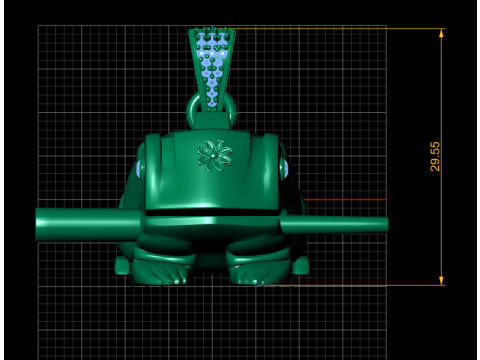This screenshot has height=360, width=480.
Task: Select the ring loop under the bail
Action: pos(212,111)
